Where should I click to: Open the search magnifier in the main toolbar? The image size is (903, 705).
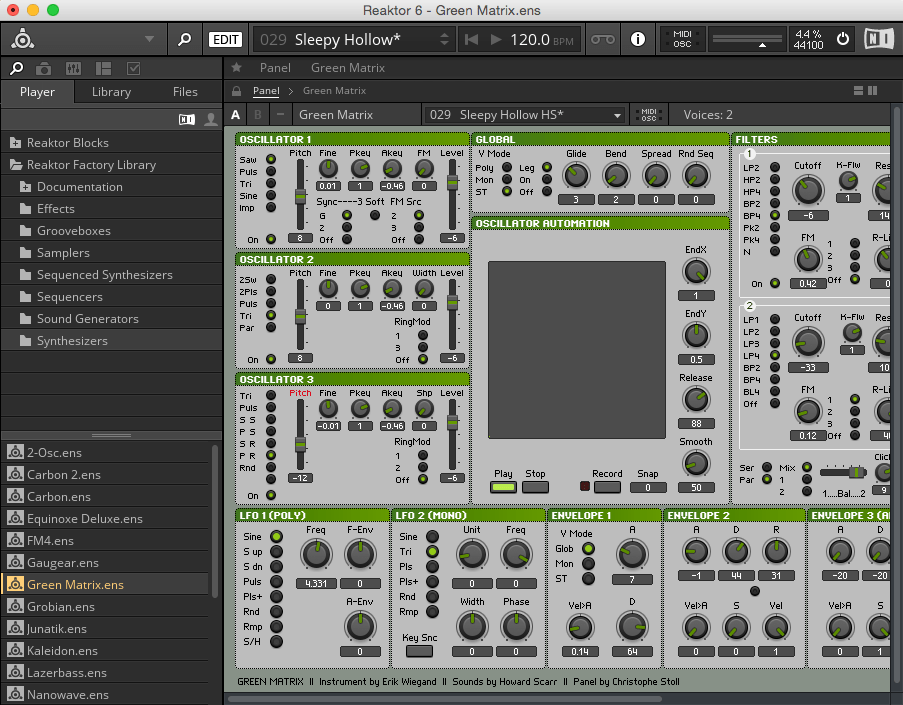coord(184,39)
